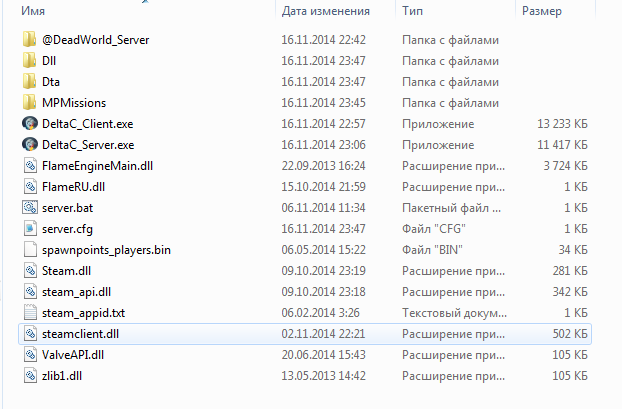This screenshot has height=409, width=622.
Task: Select the MPMissions folder icon
Action: coord(29,103)
